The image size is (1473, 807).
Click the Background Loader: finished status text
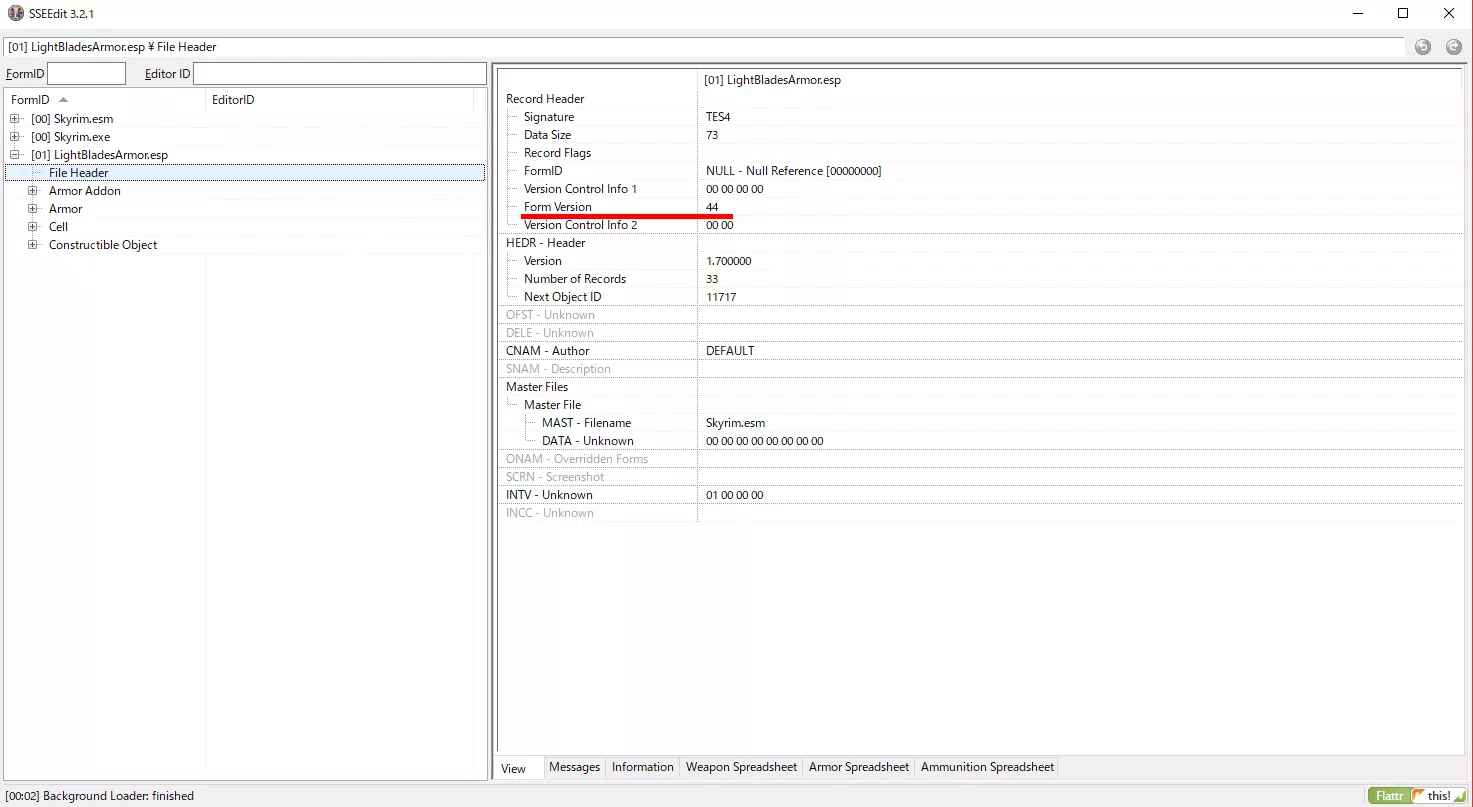click(x=100, y=796)
